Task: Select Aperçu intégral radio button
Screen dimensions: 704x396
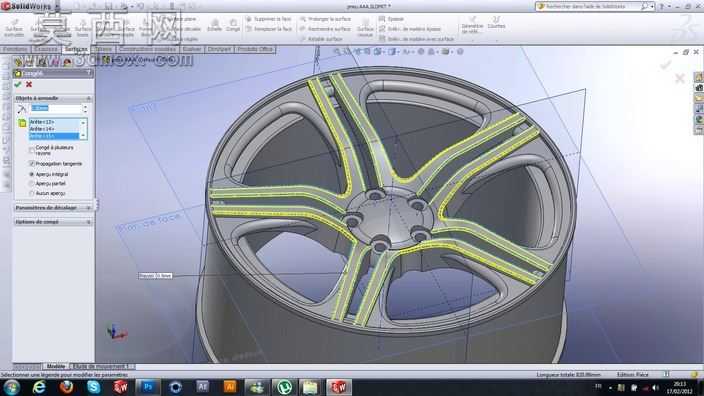Action: click(x=31, y=174)
